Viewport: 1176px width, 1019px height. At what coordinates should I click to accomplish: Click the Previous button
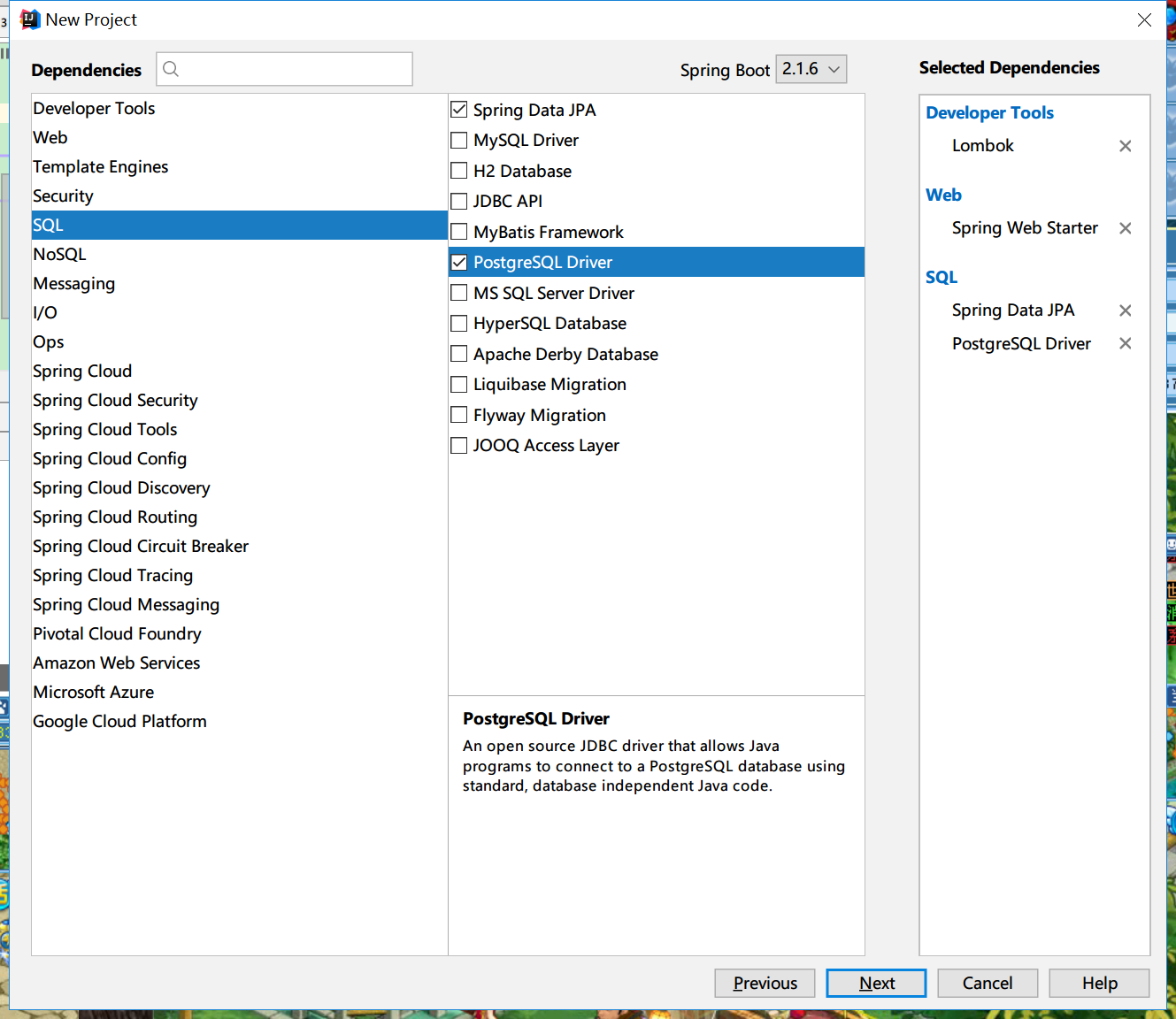pos(765,983)
